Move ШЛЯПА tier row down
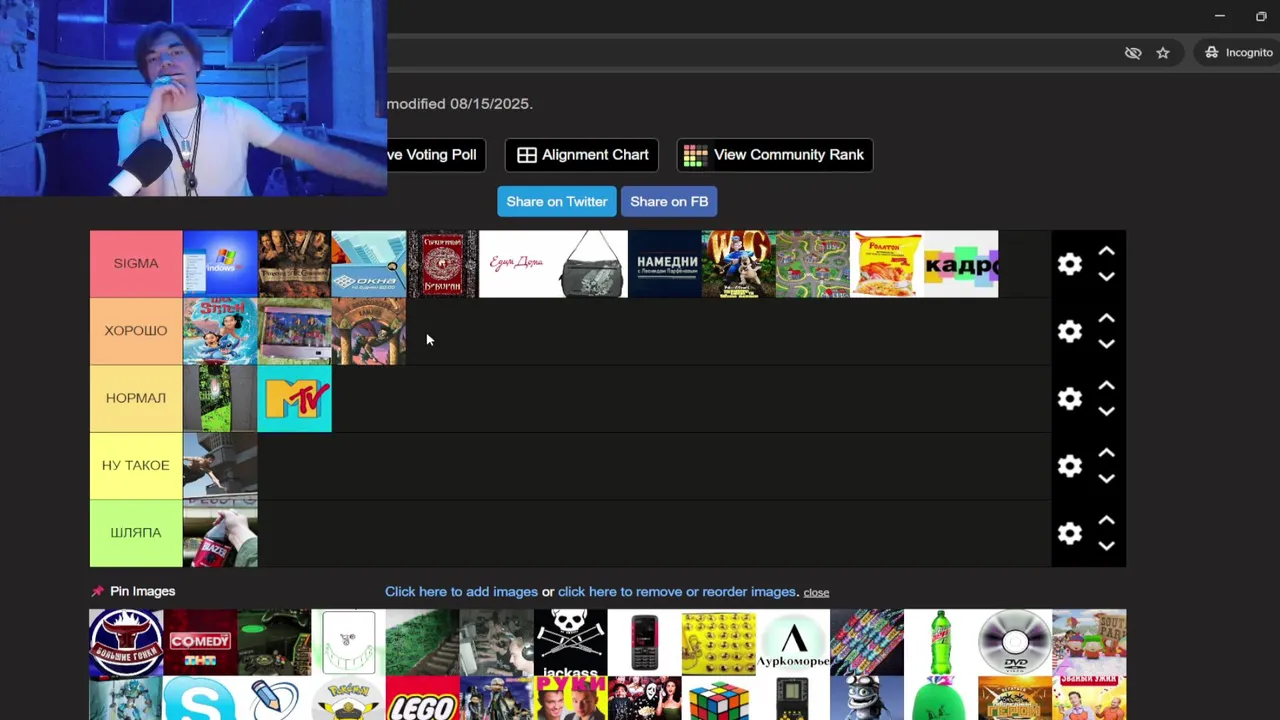 (x=1106, y=546)
